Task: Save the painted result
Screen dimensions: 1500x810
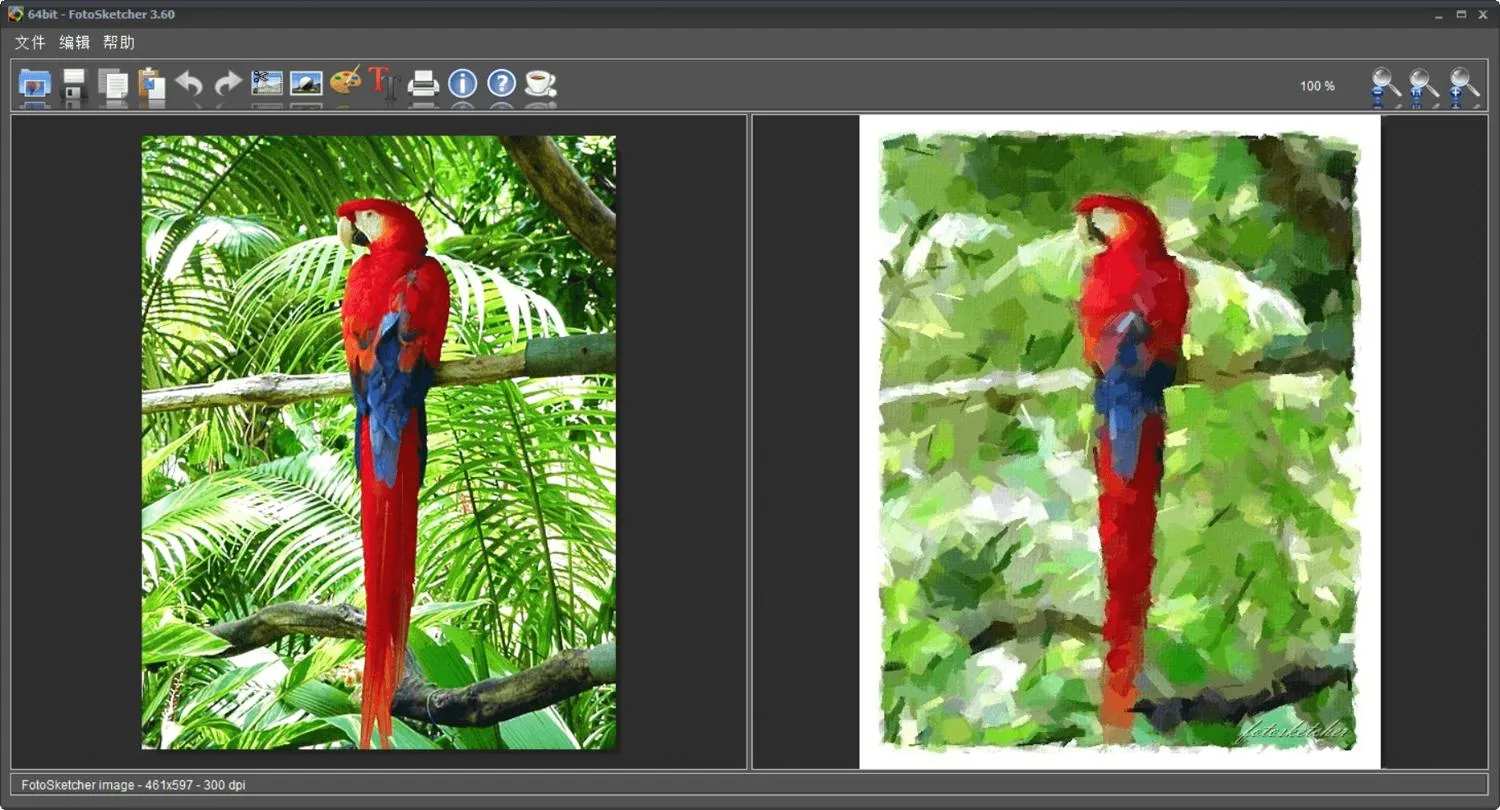Action: click(74, 84)
